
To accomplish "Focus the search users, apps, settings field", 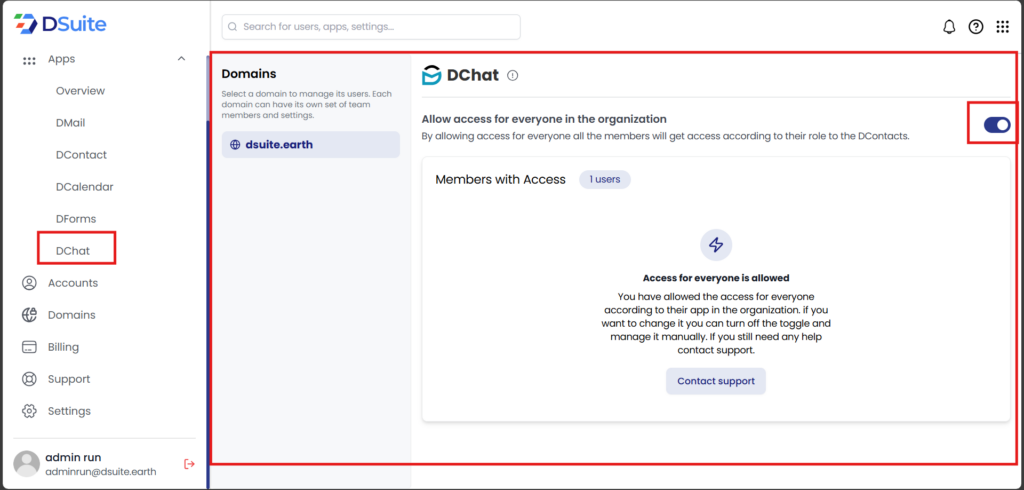I will (x=370, y=27).
